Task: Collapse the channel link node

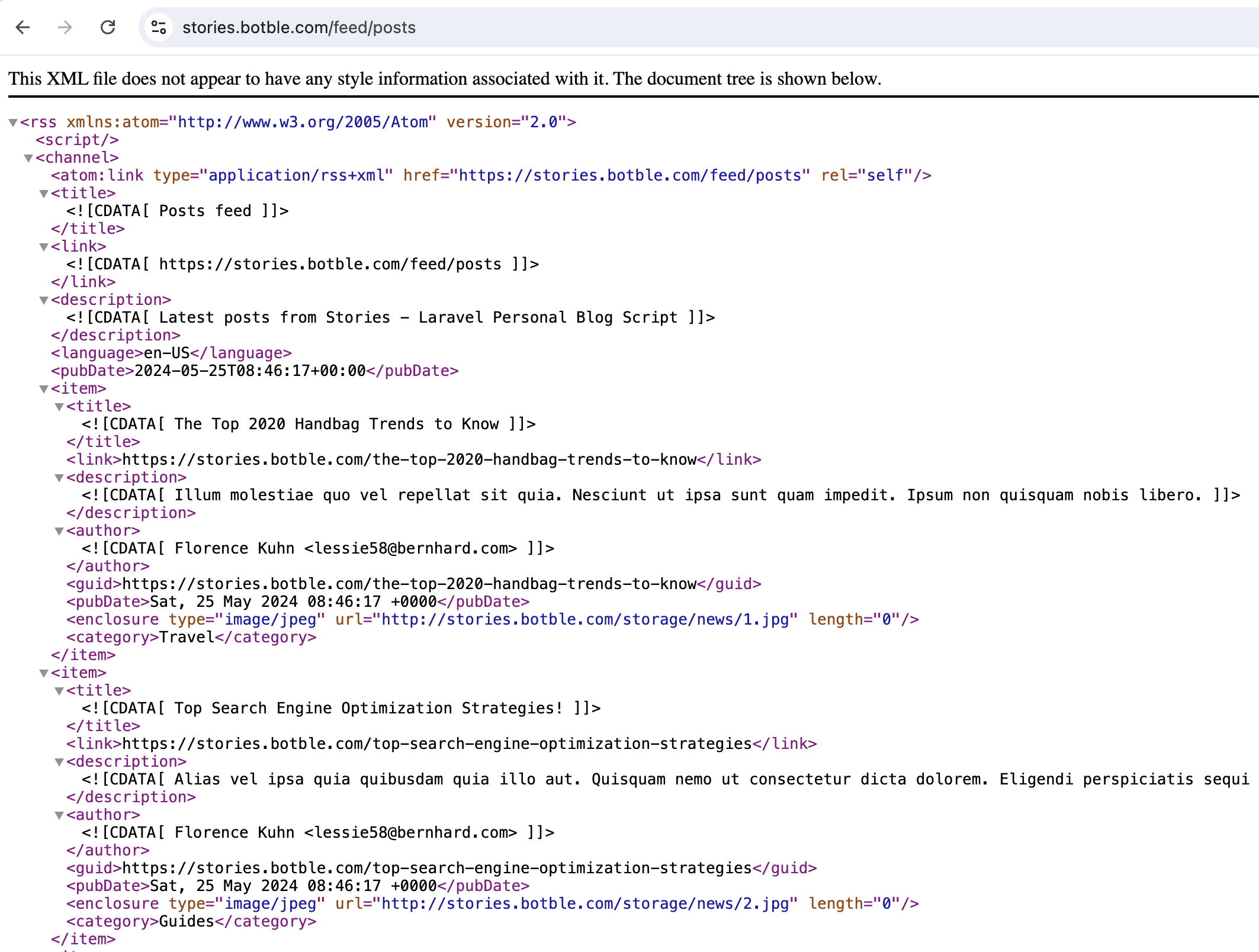Action: click(43, 247)
